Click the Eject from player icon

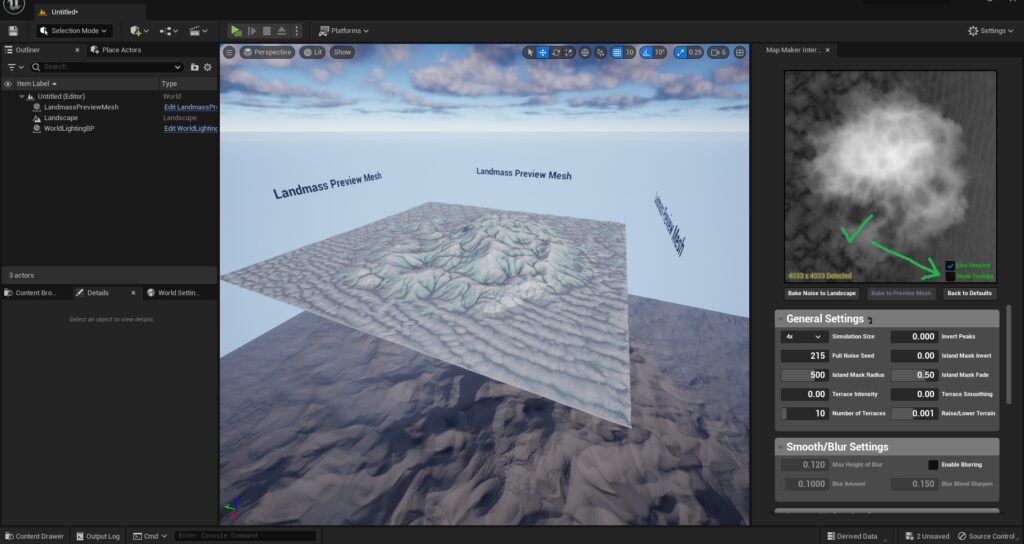[x=281, y=31]
